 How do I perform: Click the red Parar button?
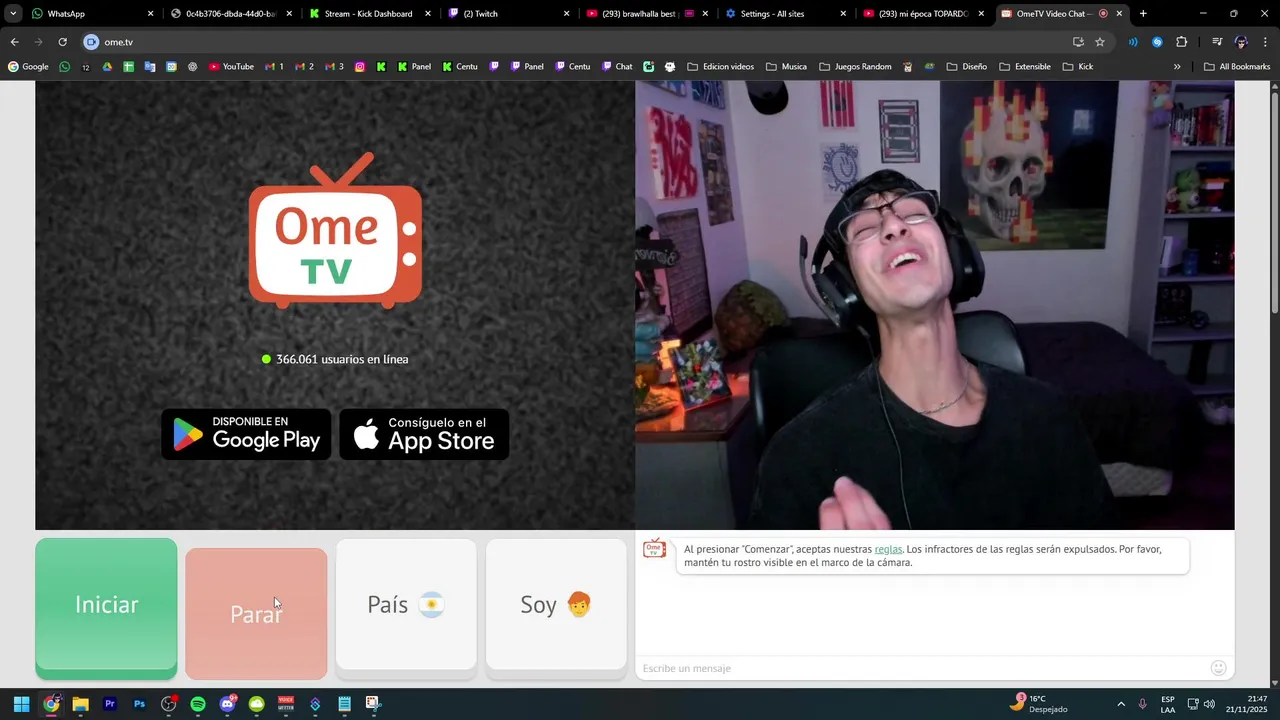coord(256,613)
